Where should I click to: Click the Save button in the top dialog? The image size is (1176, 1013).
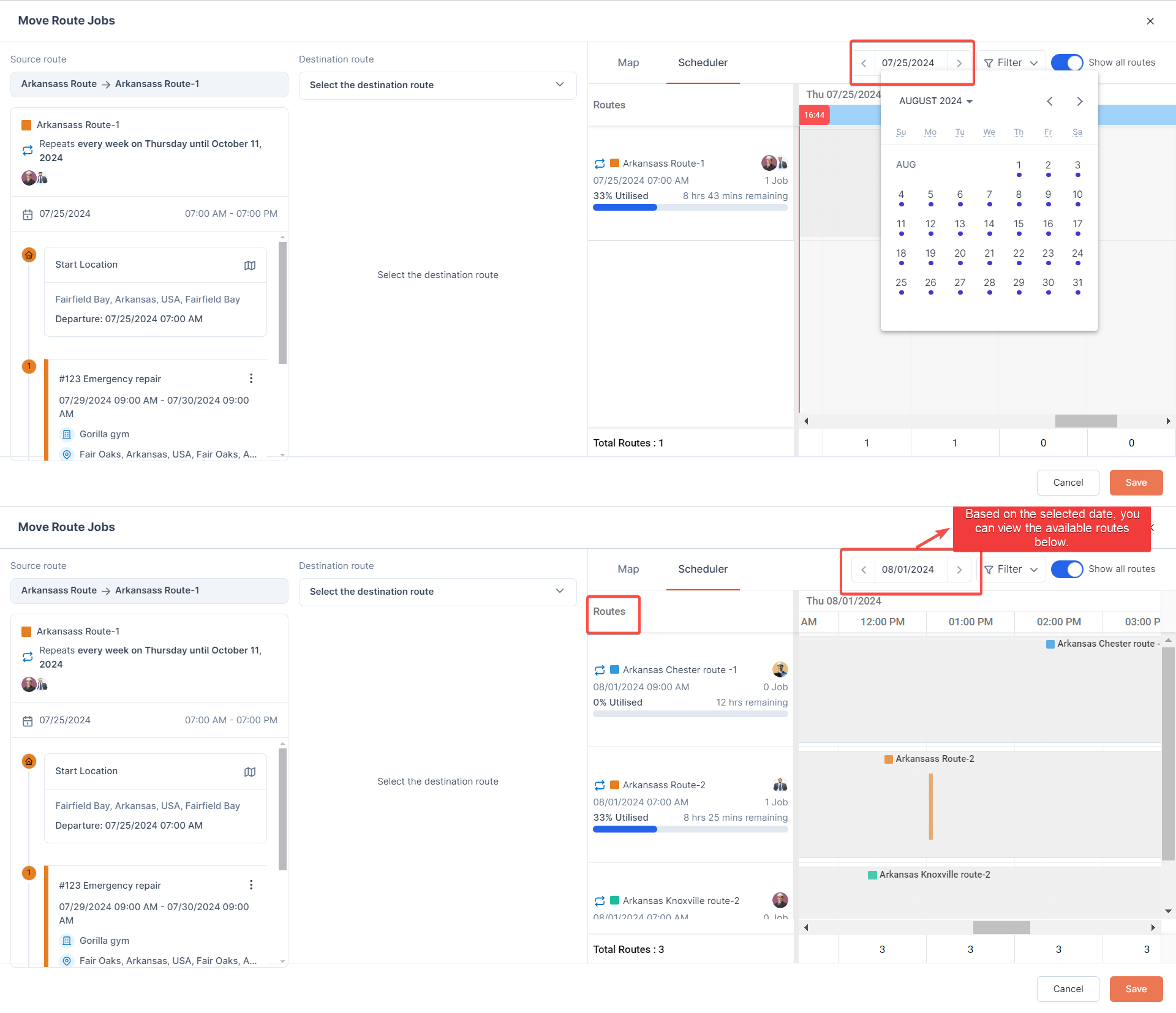pos(1136,483)
